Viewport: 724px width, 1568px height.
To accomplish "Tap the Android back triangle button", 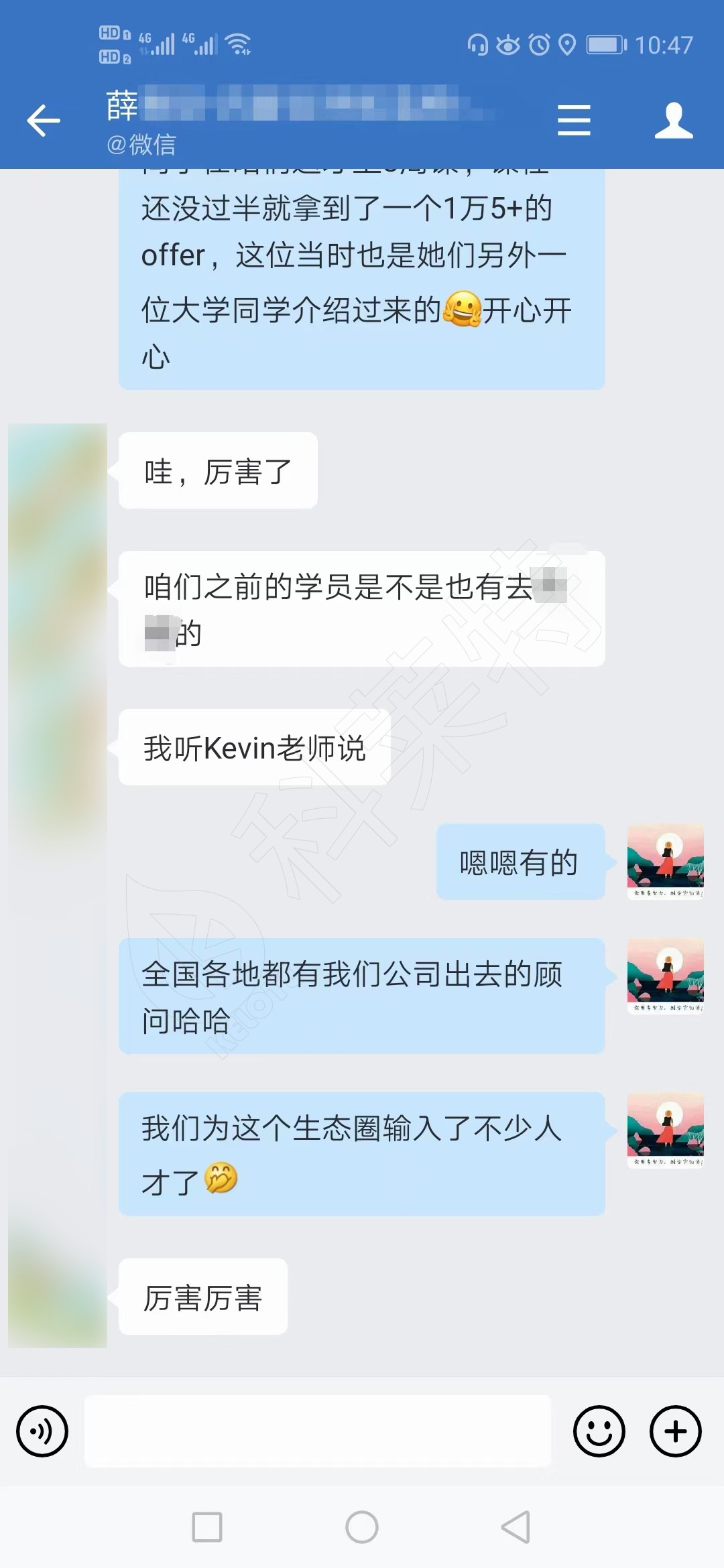I will click(516, 1527).
